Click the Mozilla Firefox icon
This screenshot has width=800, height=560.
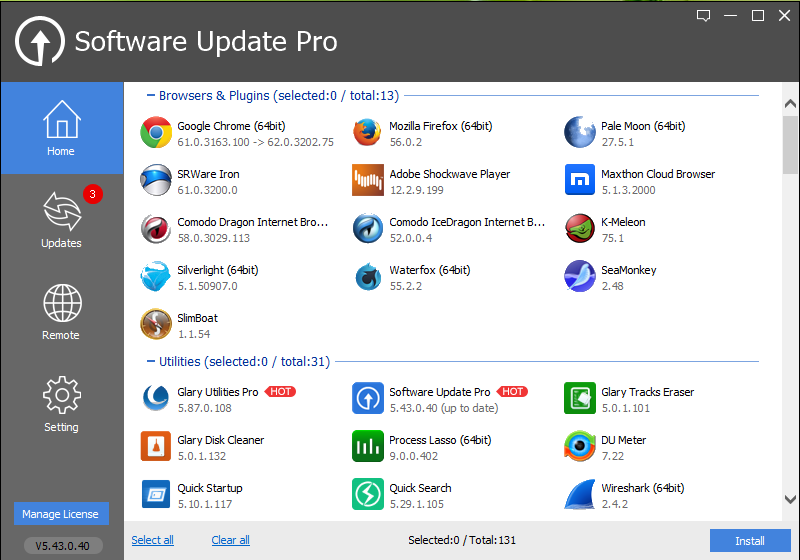367,133
